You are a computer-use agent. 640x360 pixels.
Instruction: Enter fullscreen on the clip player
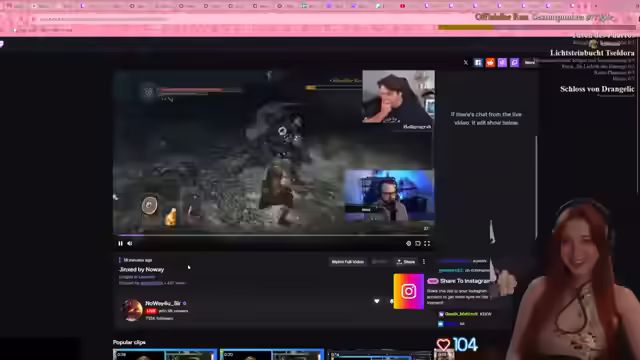point(427,243)
